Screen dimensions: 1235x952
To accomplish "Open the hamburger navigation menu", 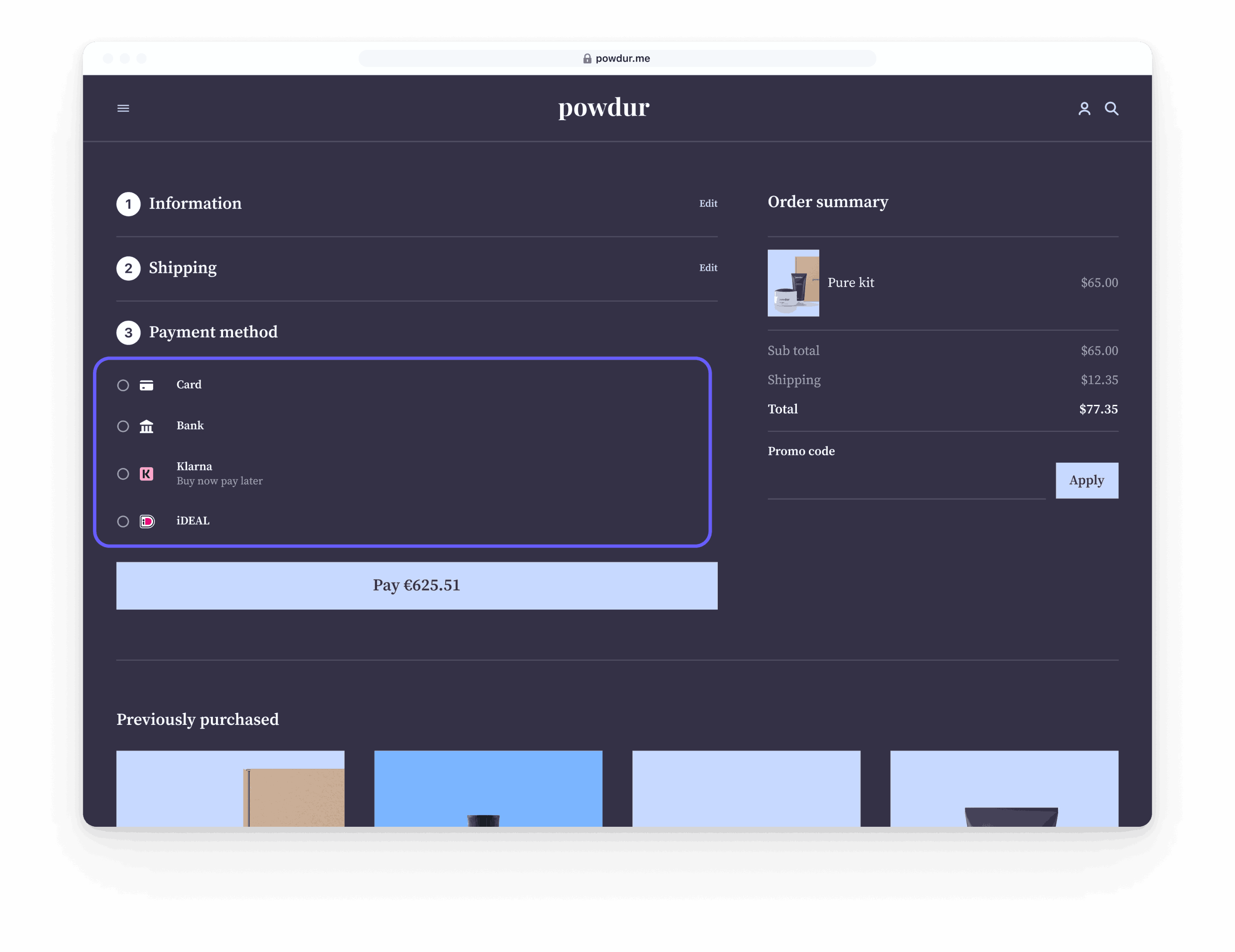I will [123, 108].
